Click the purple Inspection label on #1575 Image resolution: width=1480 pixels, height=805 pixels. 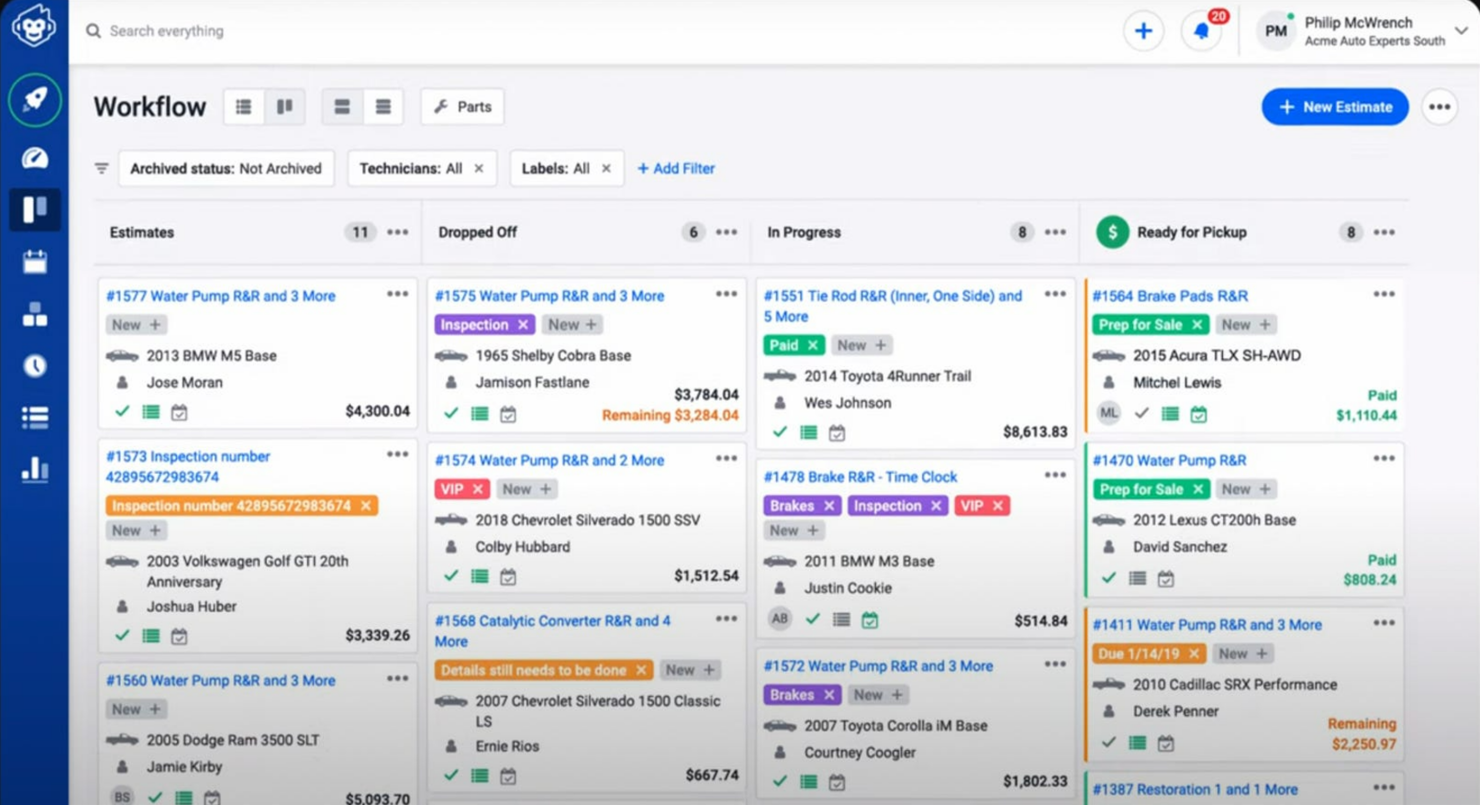click(x=478, y=324)
